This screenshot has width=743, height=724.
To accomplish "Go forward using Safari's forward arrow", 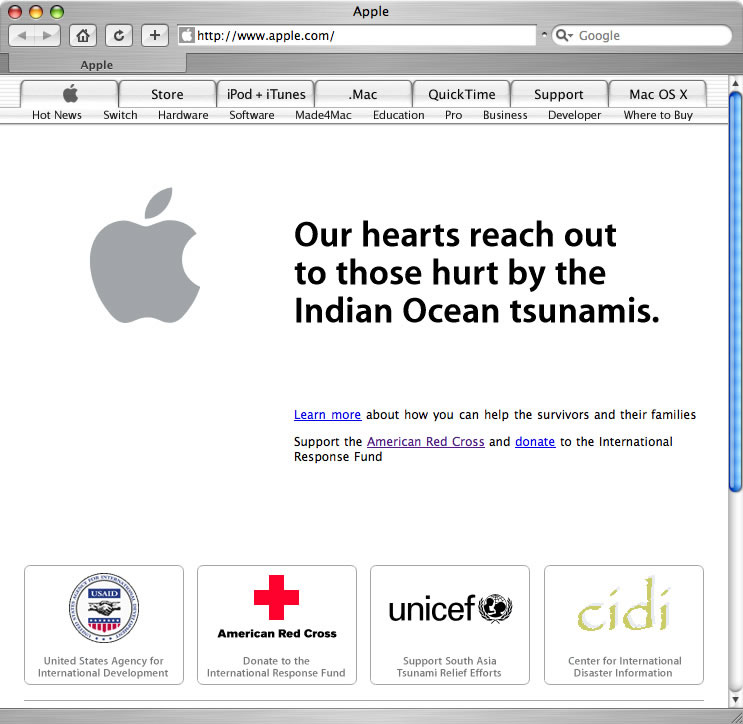I will click(x=47, y=36).
